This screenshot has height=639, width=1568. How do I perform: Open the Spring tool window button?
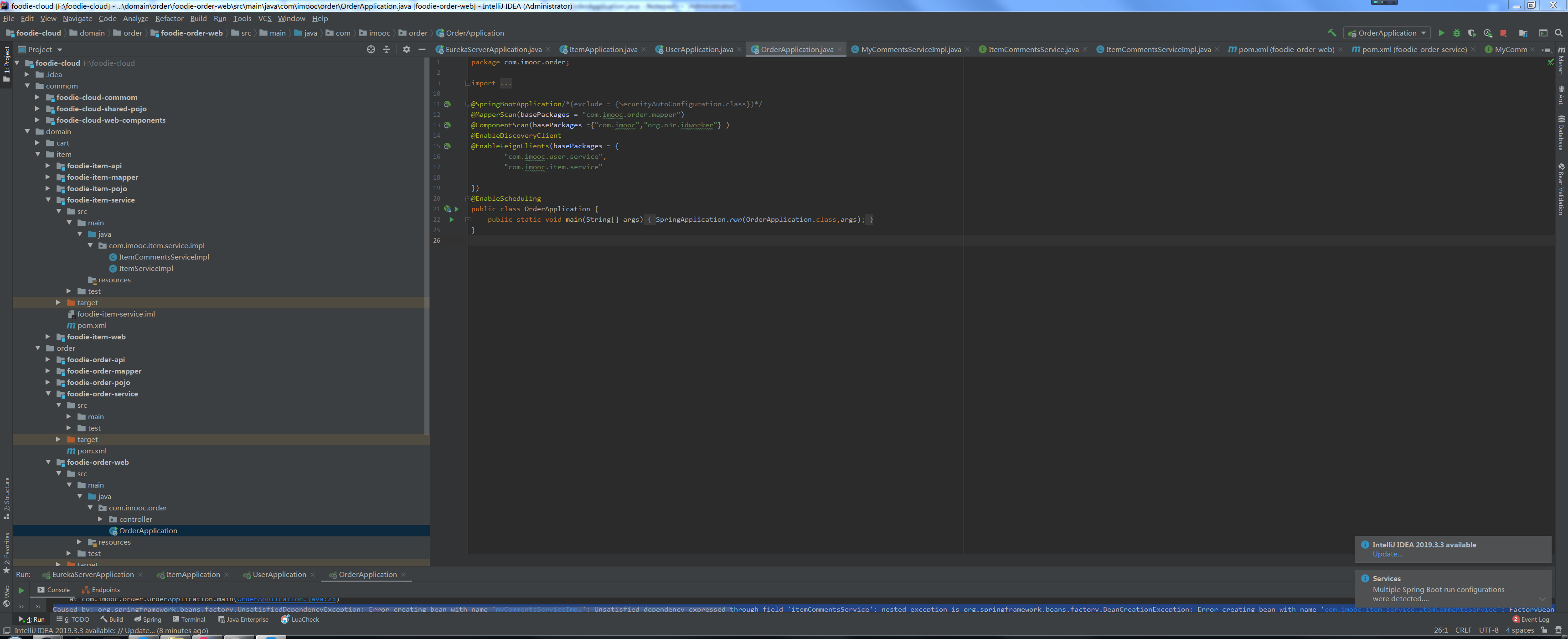[148, 619]
